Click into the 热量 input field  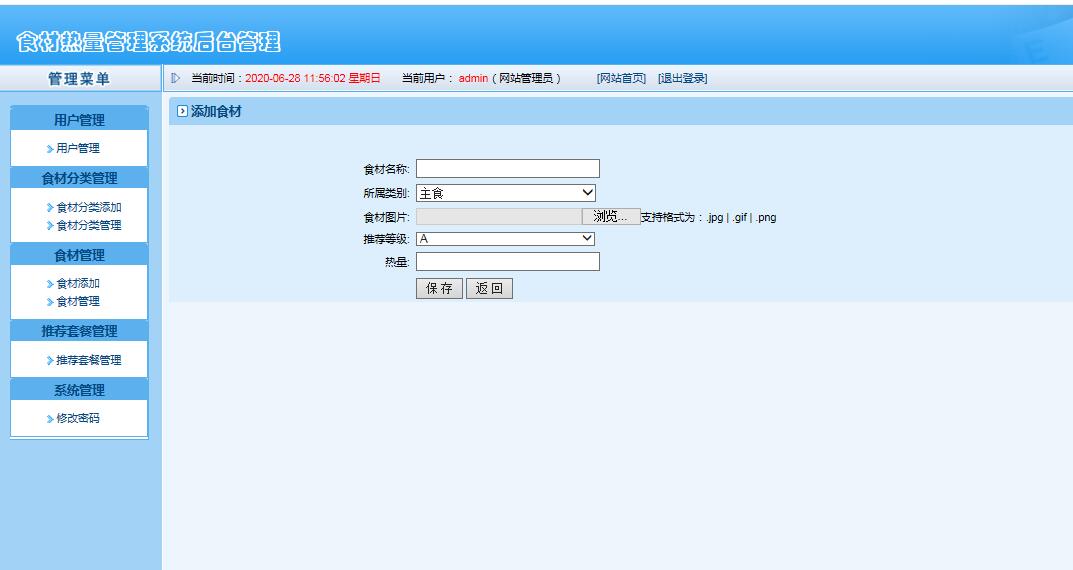point(507,262)
